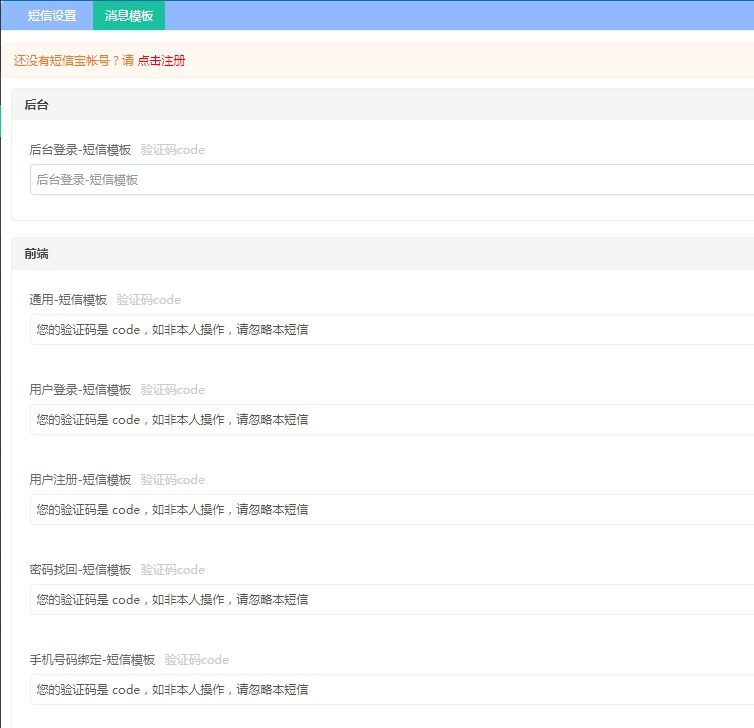Focus the 密码找回-短信模板 text field

tap(390, 600)
